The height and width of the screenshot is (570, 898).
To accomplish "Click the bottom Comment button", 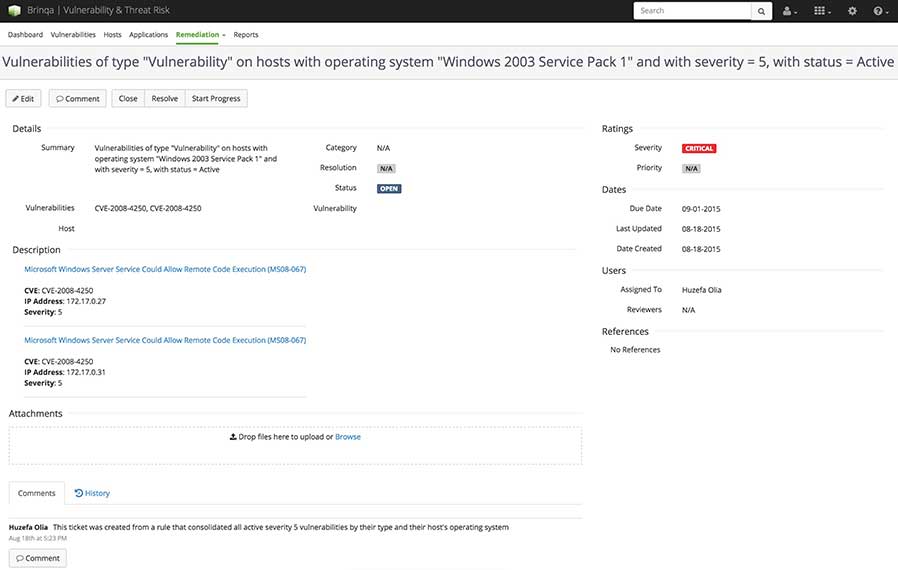I will pos(38,558).
